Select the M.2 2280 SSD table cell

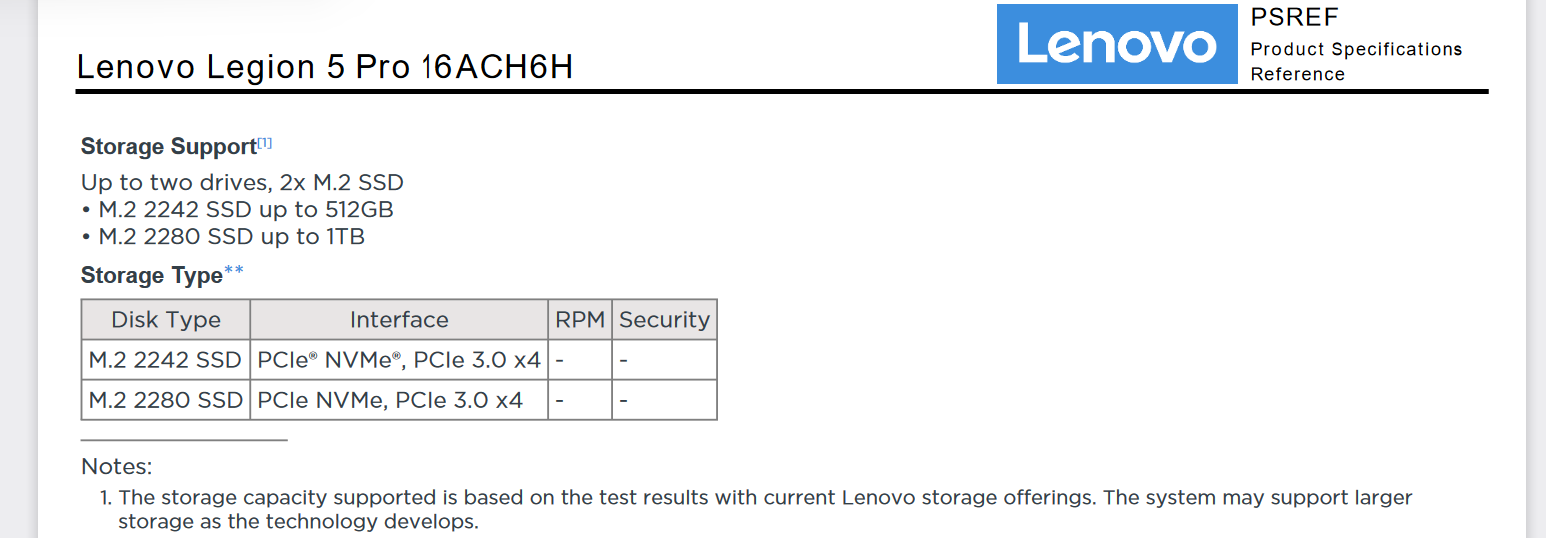click(166, 400)
